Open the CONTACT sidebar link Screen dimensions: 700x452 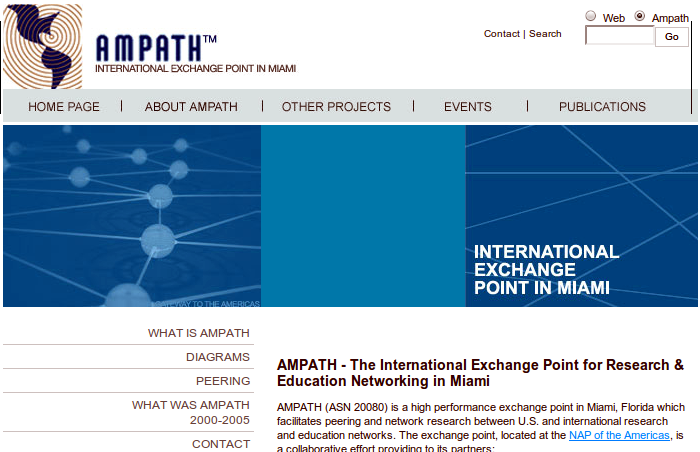click(221, 444)
